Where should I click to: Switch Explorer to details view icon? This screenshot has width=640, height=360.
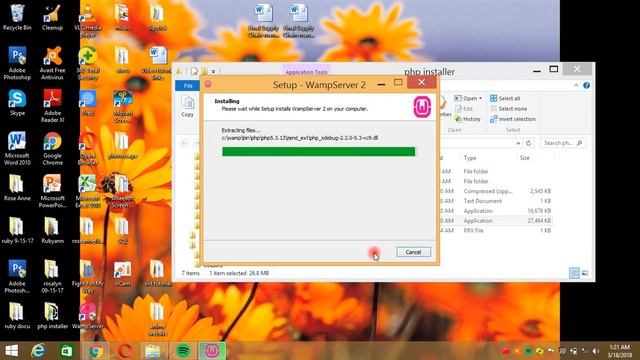[x=574, y=273]
